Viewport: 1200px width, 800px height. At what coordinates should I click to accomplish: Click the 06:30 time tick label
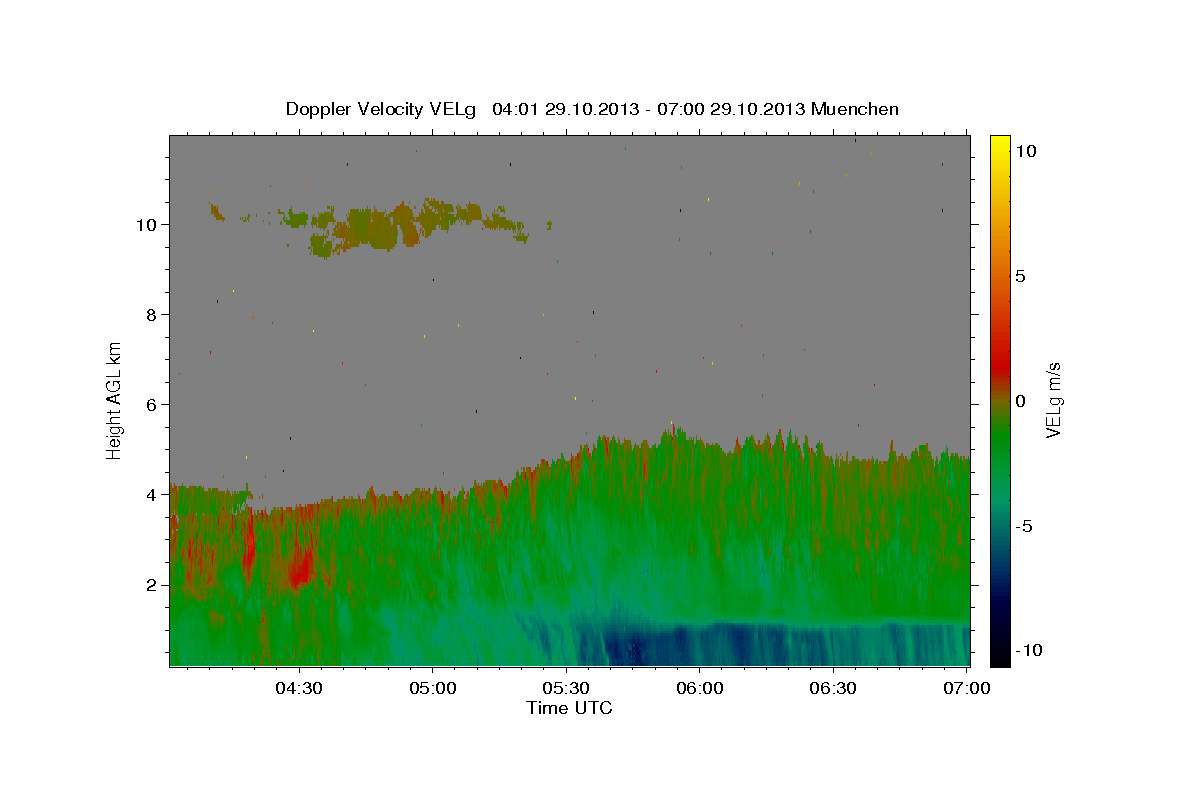pyautogui.click(x=833, y=688)
